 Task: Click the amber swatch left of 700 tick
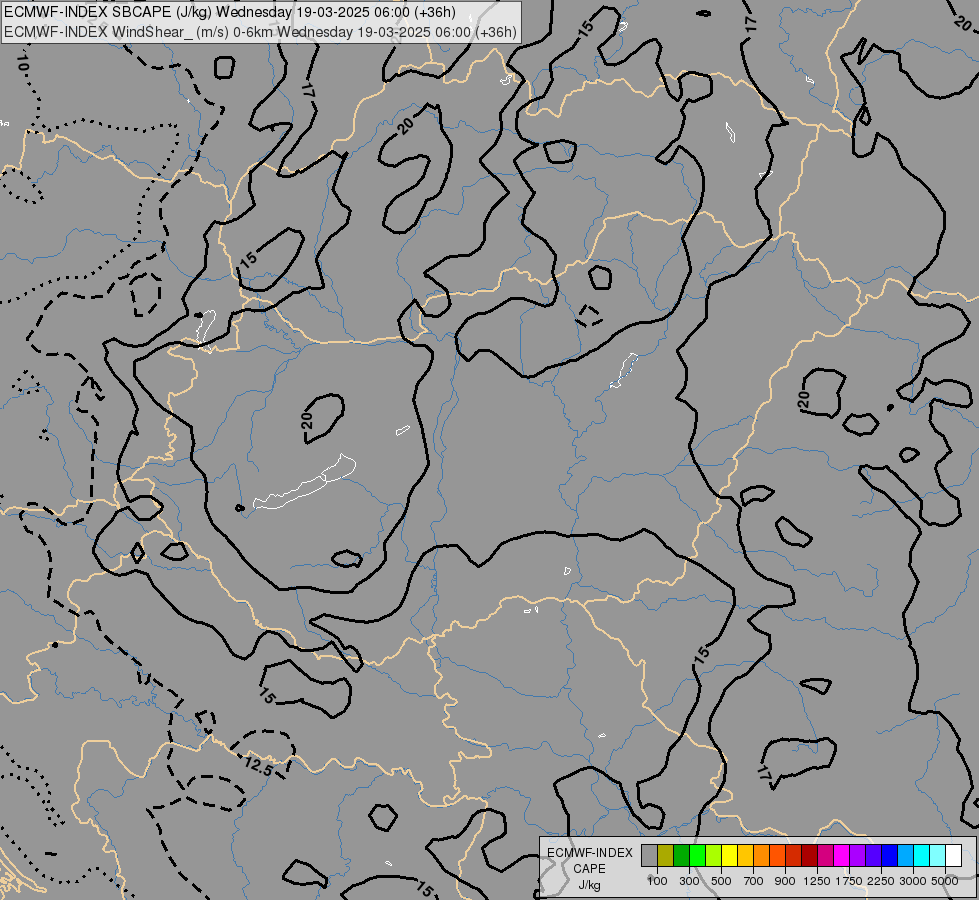coord(745,856)
